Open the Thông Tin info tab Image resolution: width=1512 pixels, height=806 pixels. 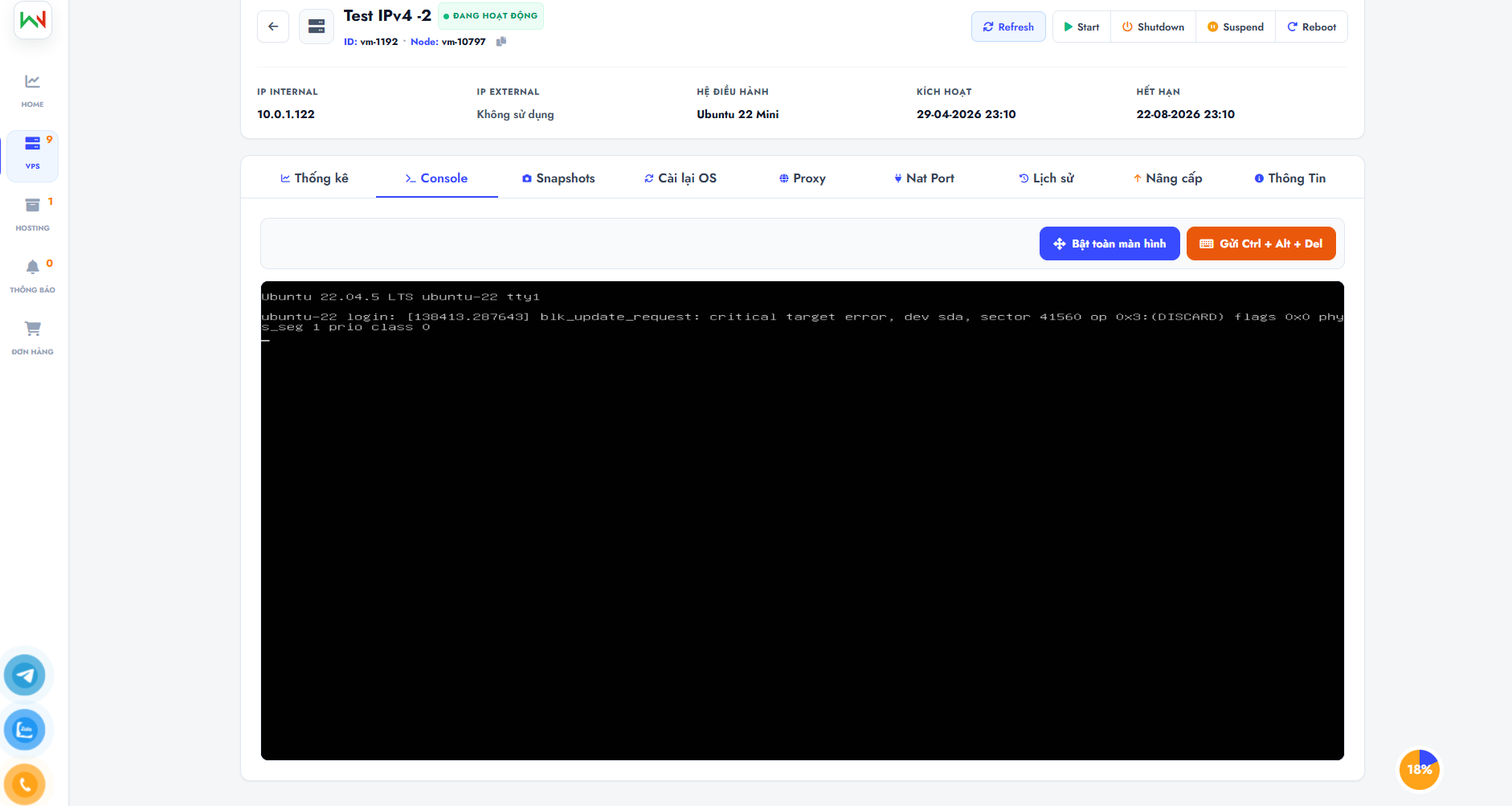point(1290,178)
